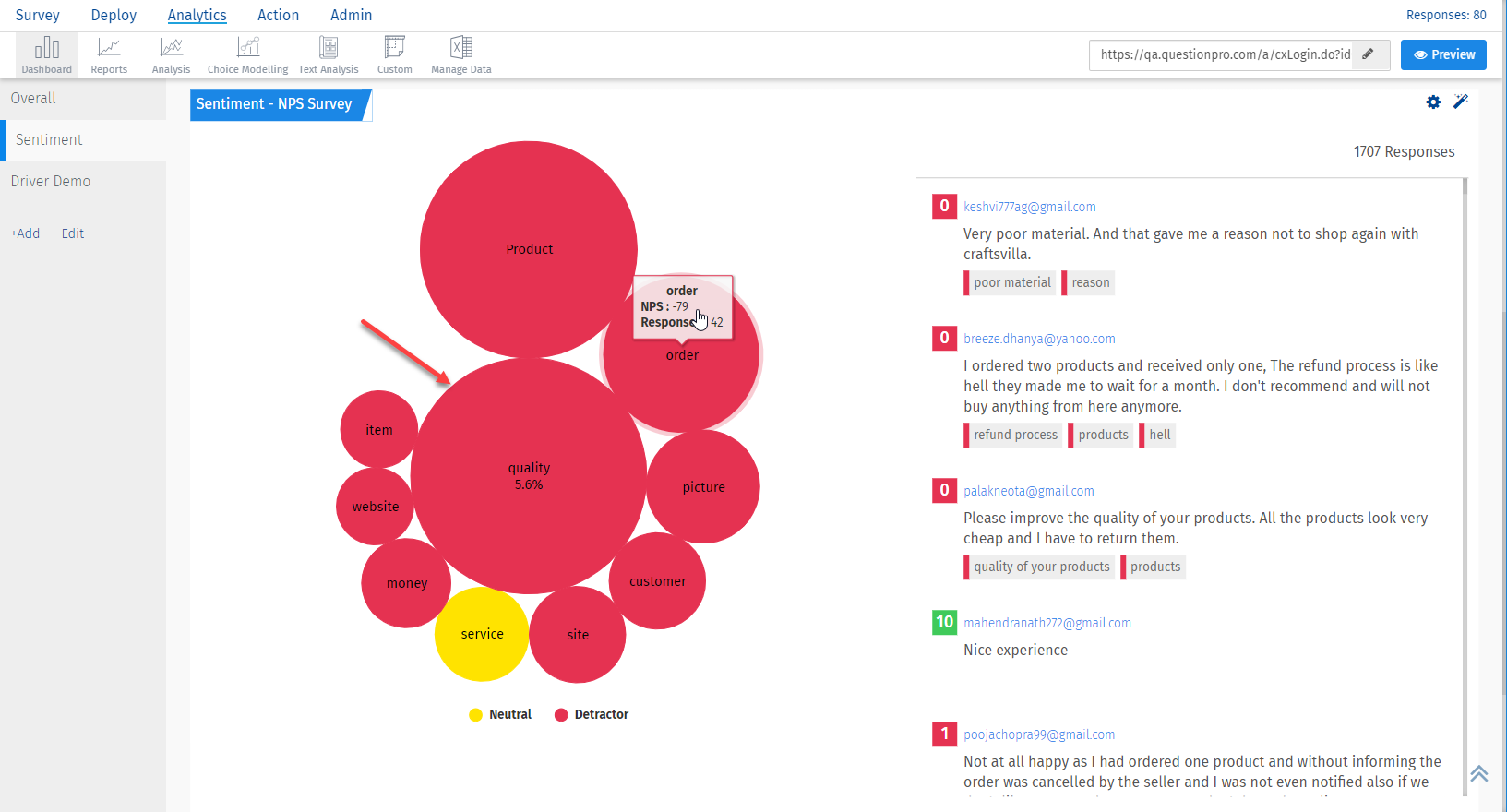Viewport: 1507px width, 812px height.
Task: Click the blue Preview button
Action: coord(1443,54)
